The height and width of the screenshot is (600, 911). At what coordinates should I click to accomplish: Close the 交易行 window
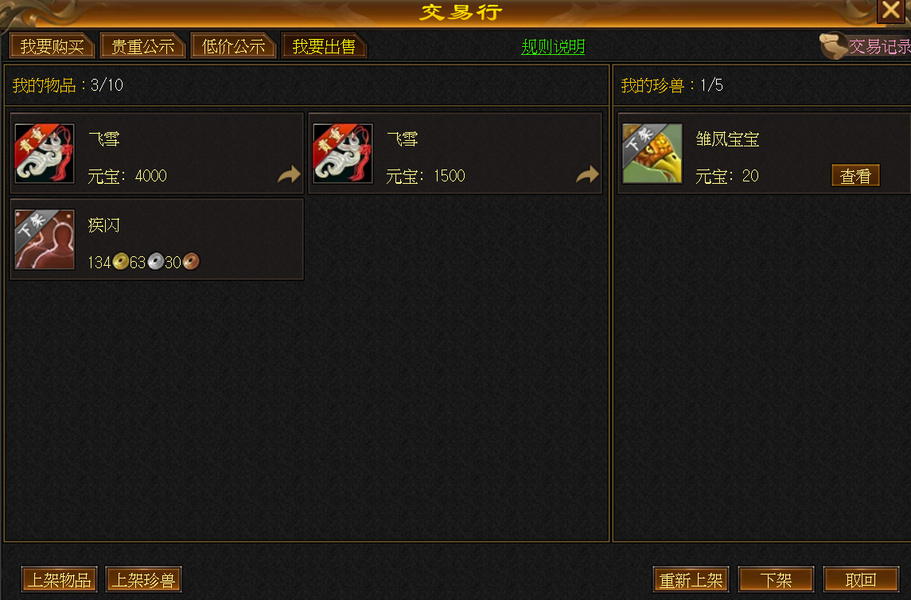pos(891,10)
